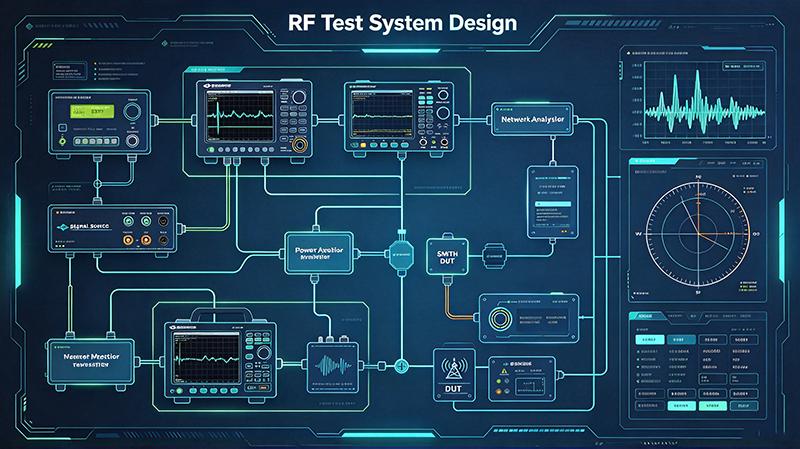
Task: Click the waveform icon module near plus junction
Action: [x=333, y=367]
